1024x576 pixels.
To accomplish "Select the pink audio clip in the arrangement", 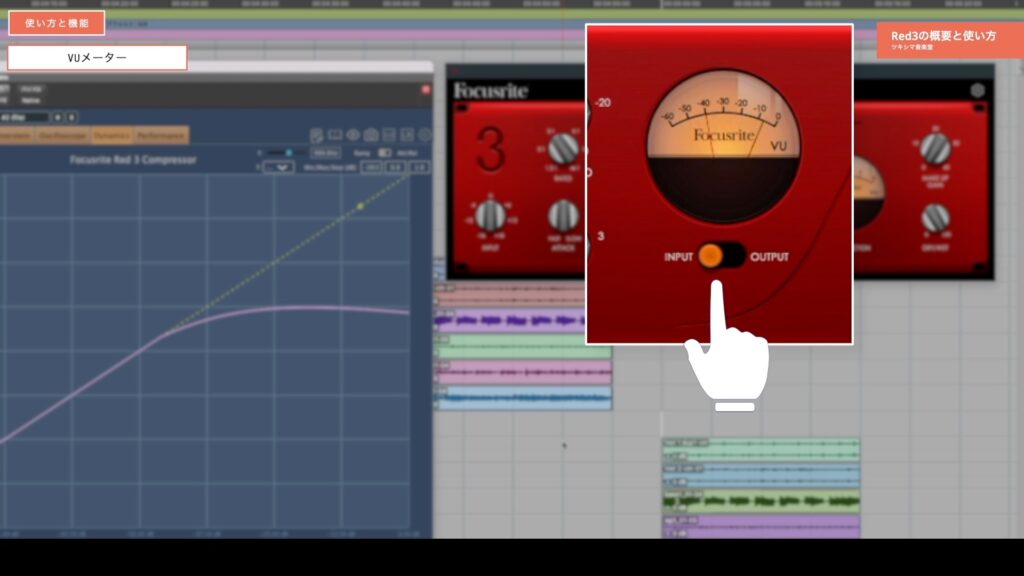I will tap(524, 372).
